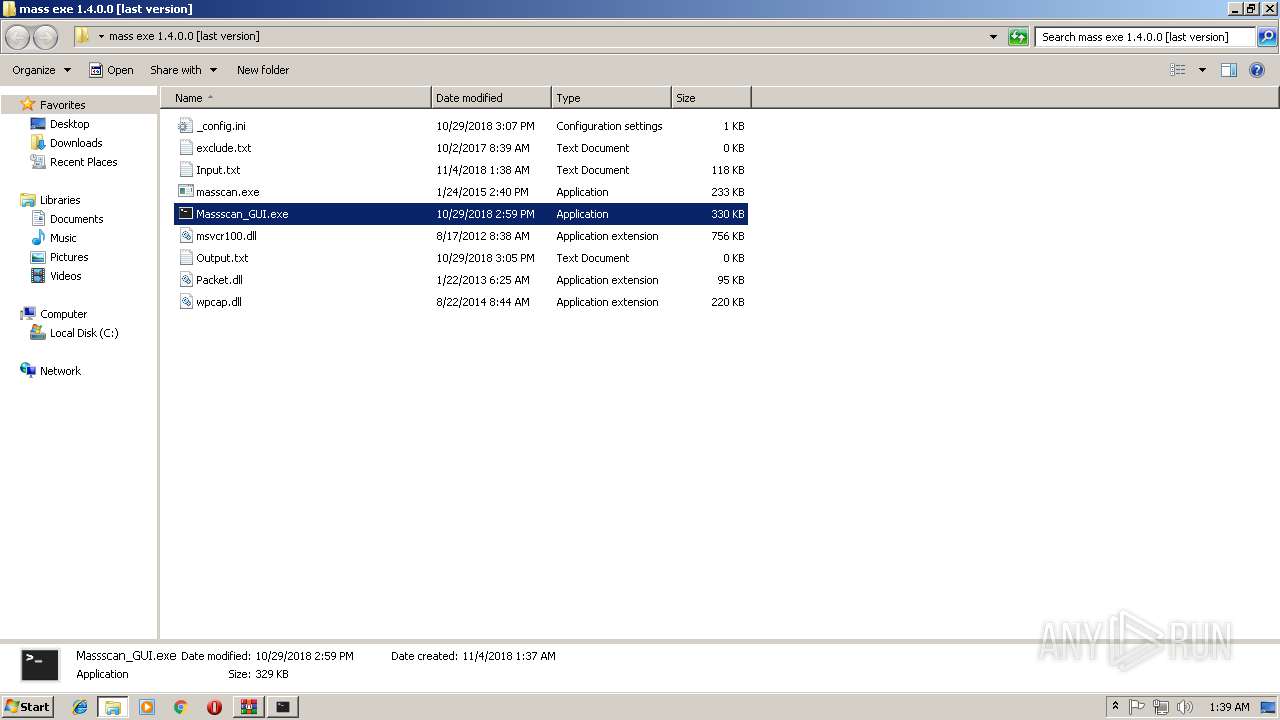Viewport: 1280px width, 720px height.
Task: Click the Input.txt file icon
Action: pos(185,170)
